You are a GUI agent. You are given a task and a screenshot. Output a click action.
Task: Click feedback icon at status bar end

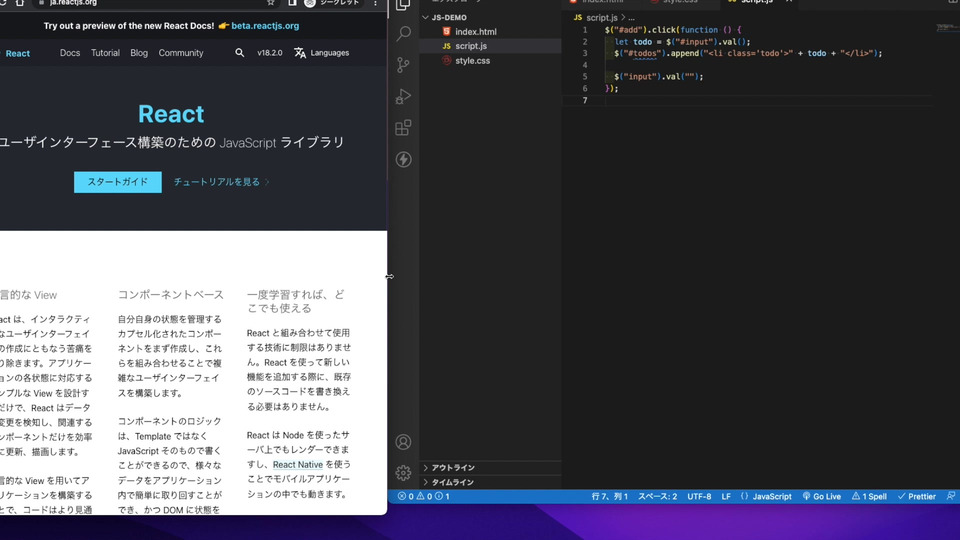tap(951, 496)
